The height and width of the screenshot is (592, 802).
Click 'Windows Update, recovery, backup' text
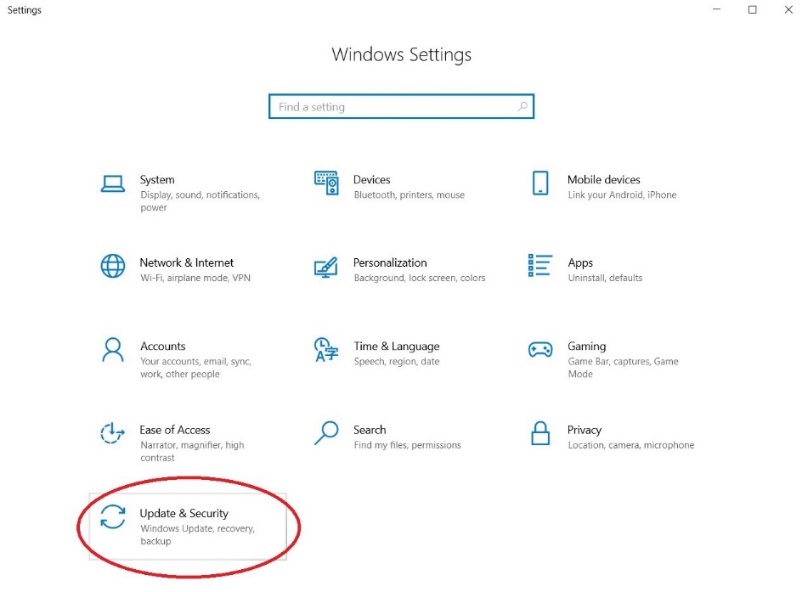pos(197,535)
